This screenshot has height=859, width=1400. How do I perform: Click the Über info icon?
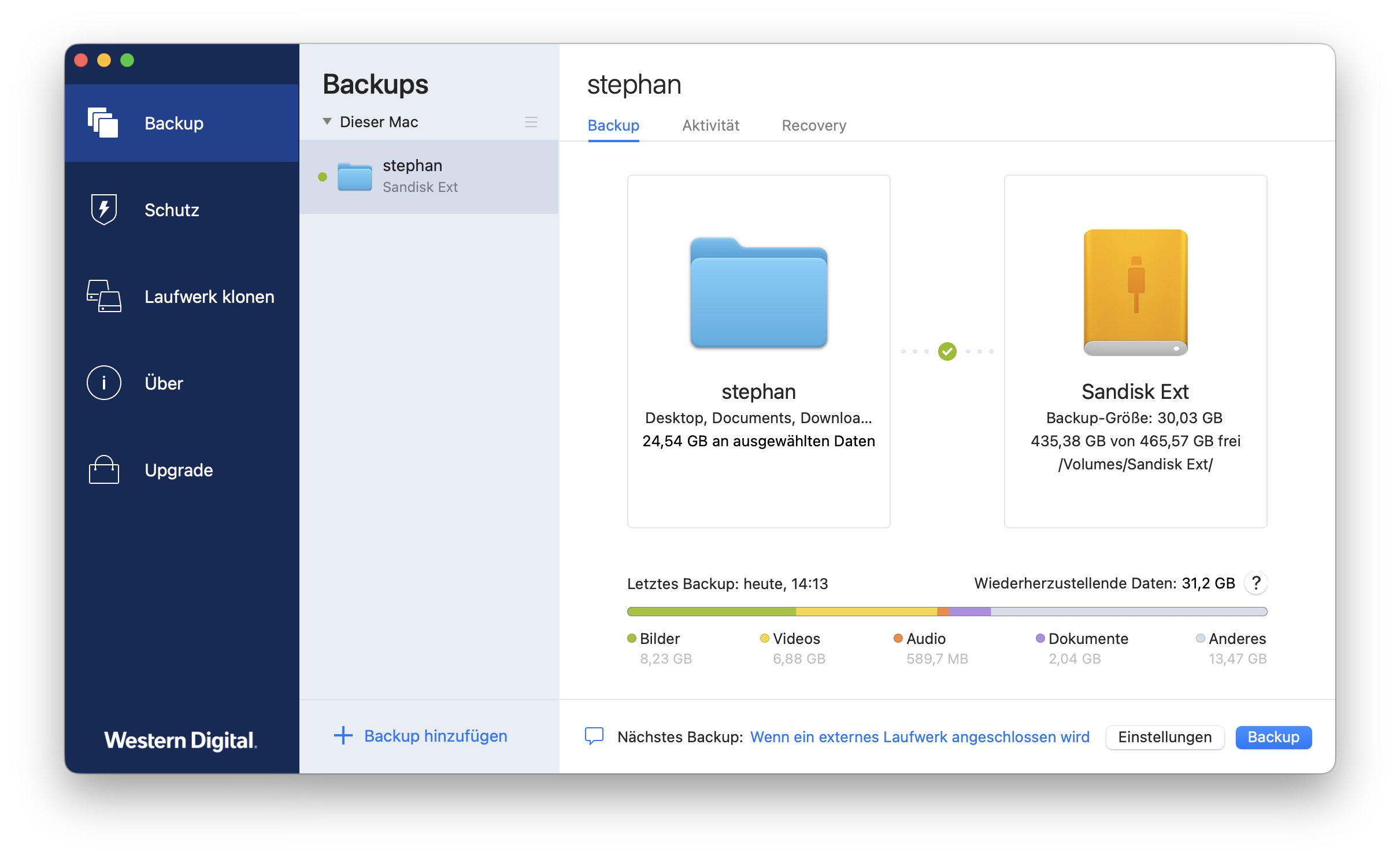pos(104,383)
